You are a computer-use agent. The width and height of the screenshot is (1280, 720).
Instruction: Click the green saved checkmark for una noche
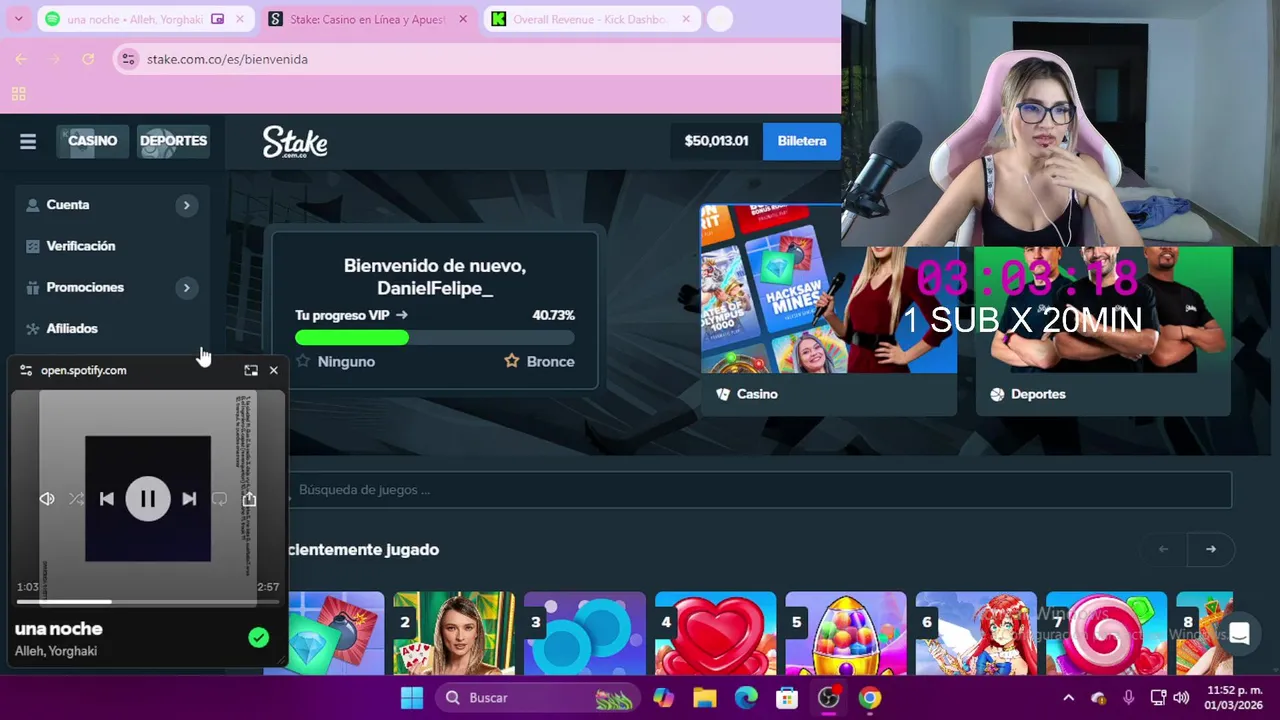[x=259, y=637]
